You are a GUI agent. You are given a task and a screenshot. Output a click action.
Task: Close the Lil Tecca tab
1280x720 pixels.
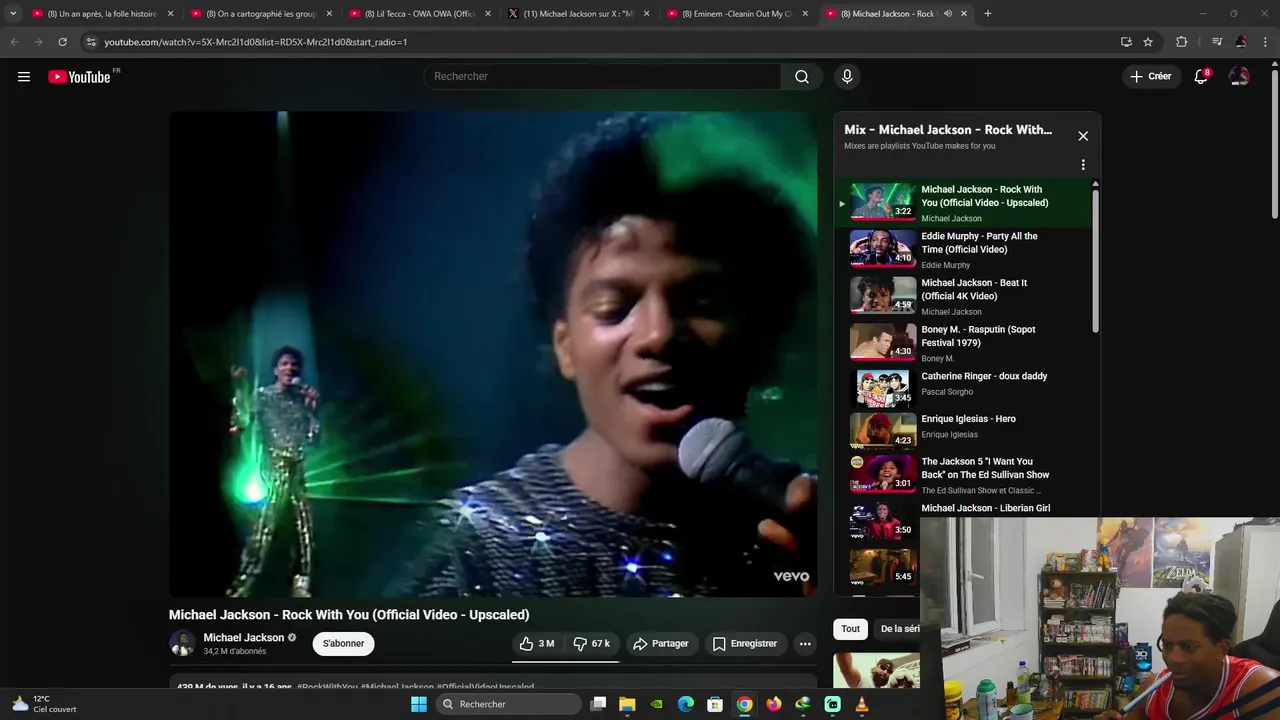(488, 14)
